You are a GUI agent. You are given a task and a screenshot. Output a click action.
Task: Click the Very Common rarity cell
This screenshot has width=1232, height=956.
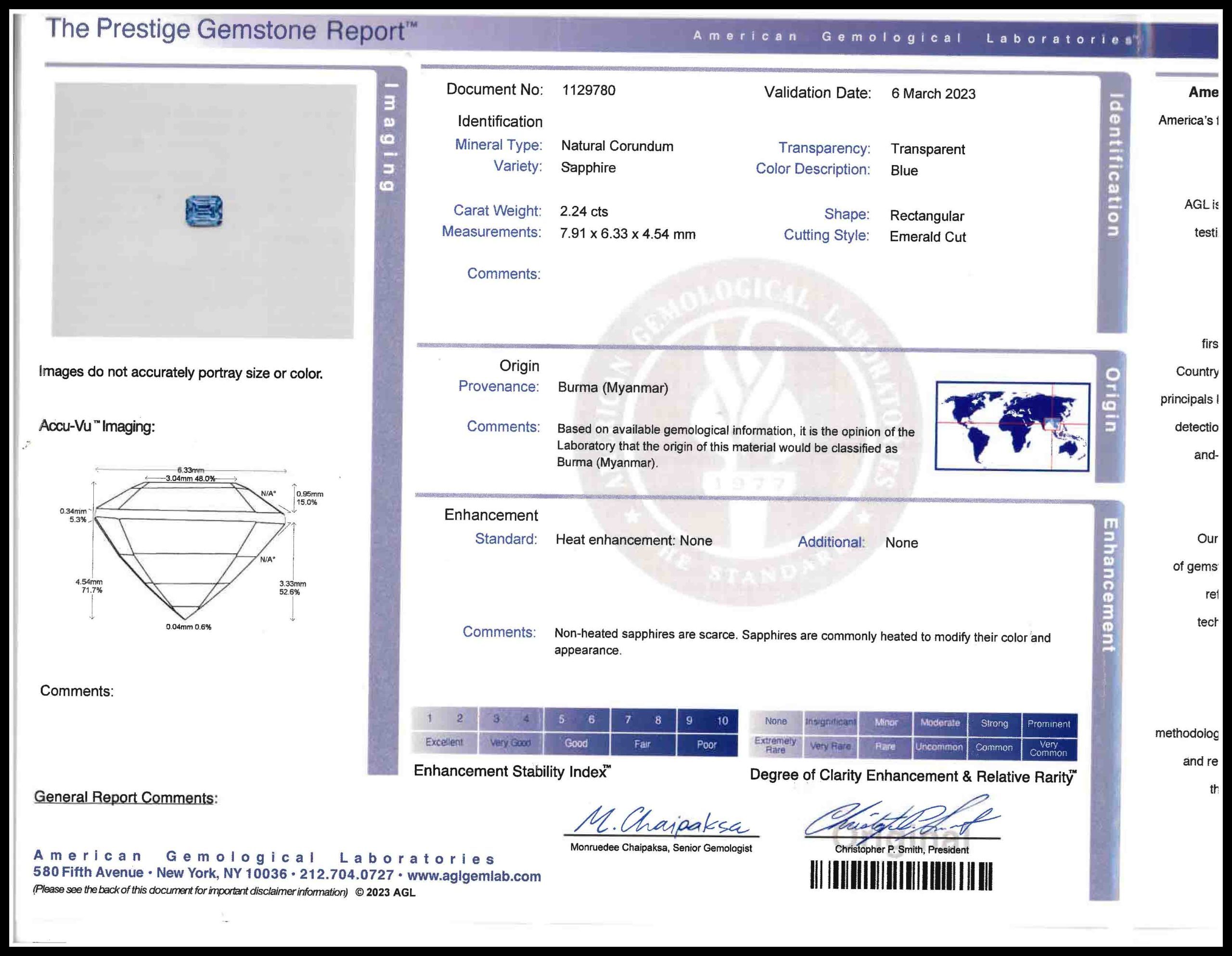1049,749
